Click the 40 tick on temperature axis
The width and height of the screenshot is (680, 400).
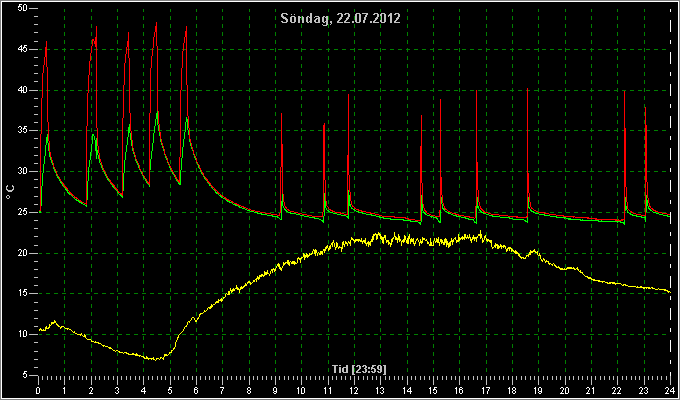coord(23,90)
